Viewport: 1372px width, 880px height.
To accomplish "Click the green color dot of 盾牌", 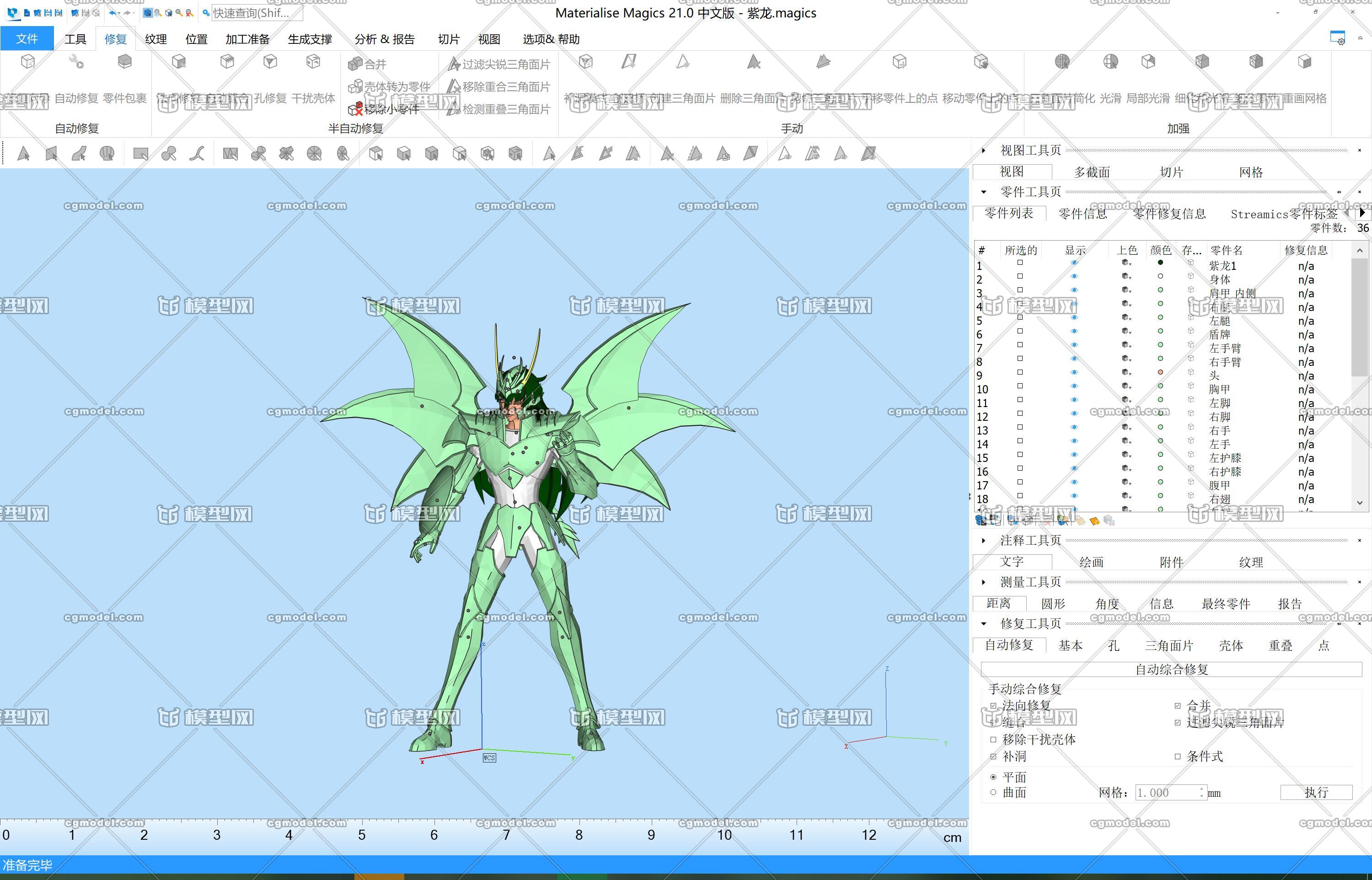I will click(1160, 332).
